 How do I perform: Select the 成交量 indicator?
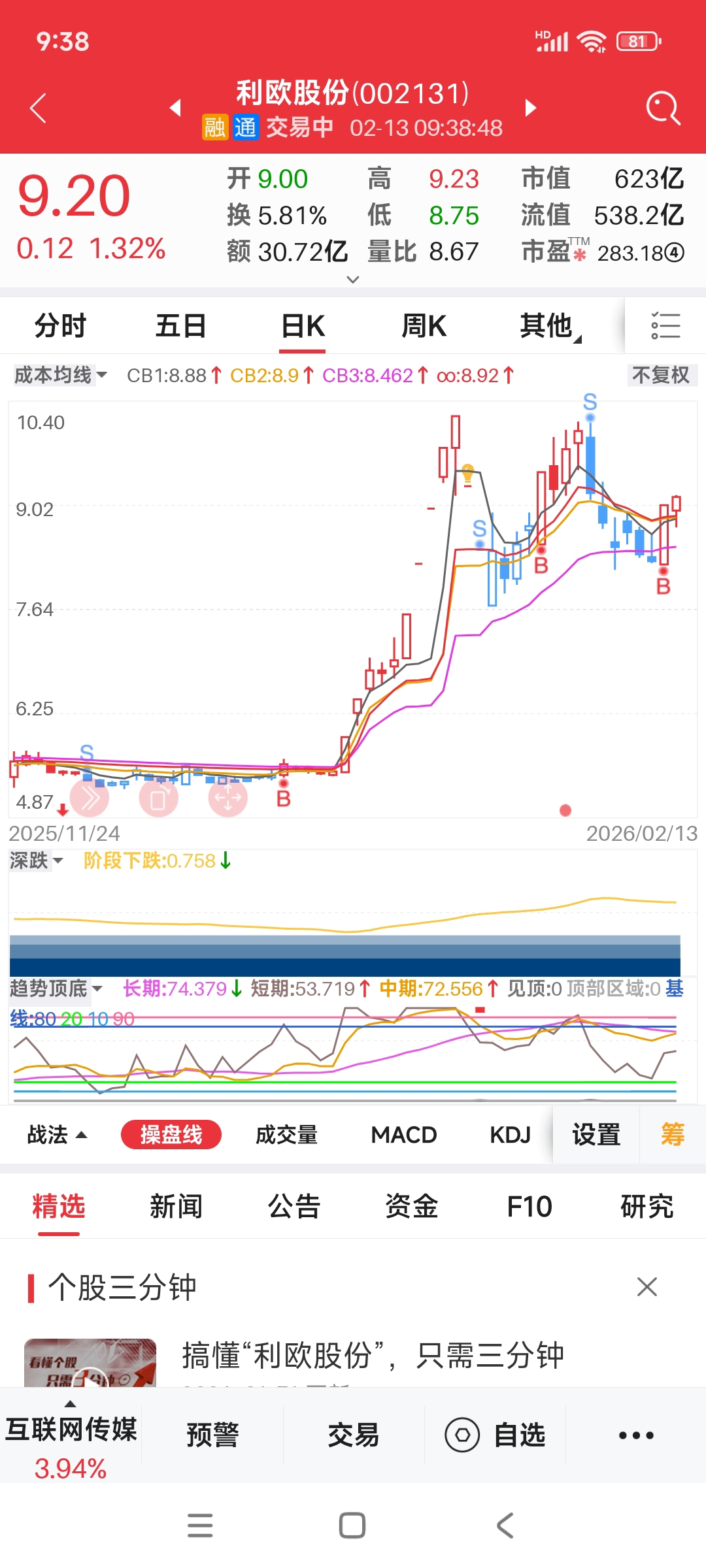pos(286,1135)
